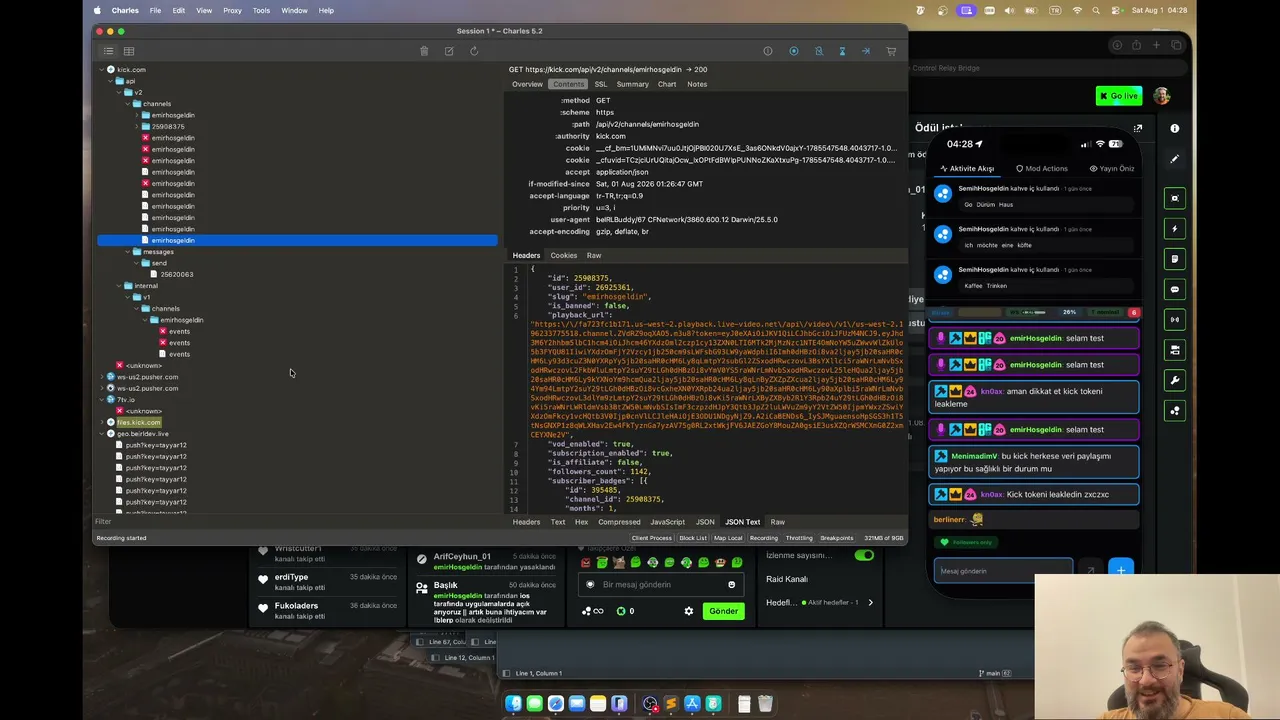Click the Filter field in Charles
Screen dimensions: 1280x720
coord(300,521)
